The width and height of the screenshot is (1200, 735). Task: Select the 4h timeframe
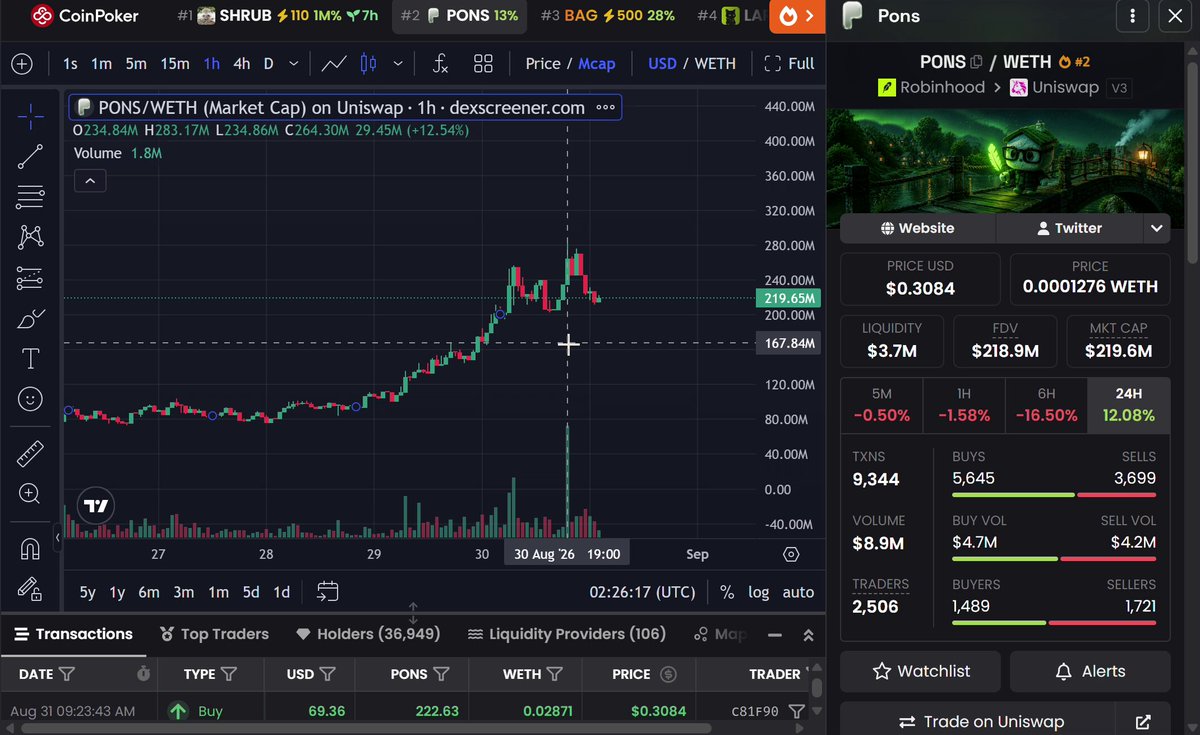point(242,64)
